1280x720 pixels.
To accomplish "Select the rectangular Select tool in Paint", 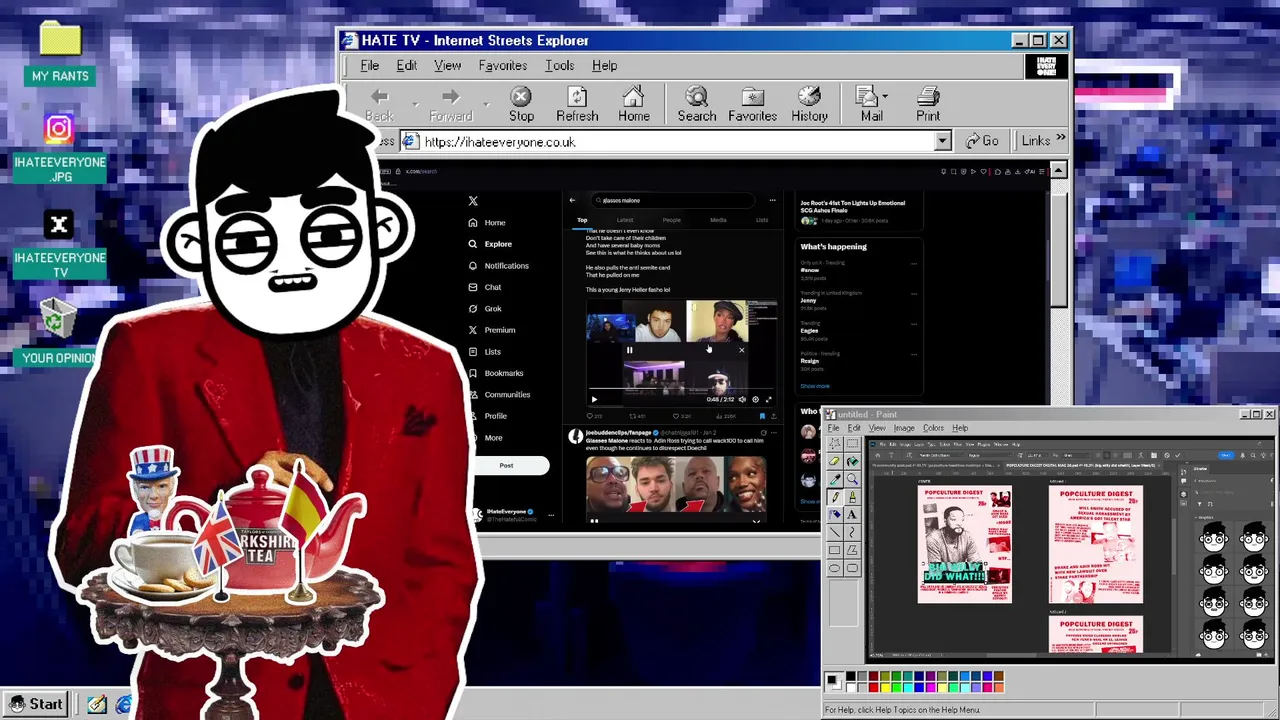I will click(x=852, y=443).
